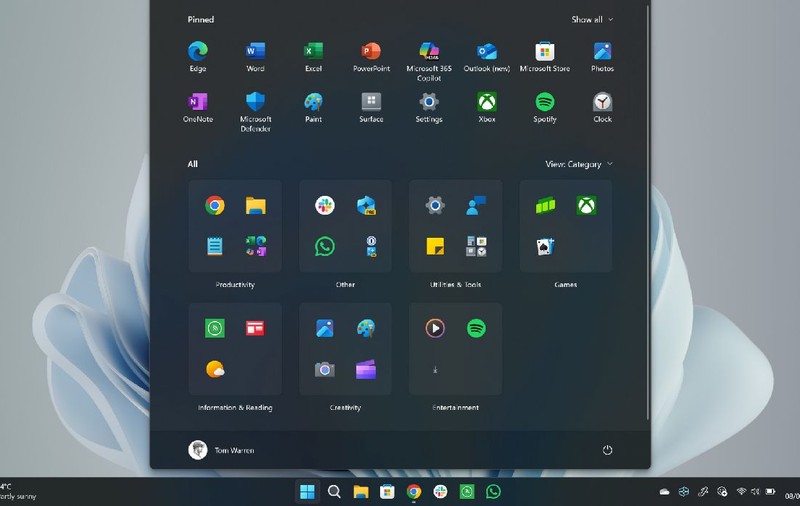
Task: Open Weather in Information & Reading
Action: point(215,369)
